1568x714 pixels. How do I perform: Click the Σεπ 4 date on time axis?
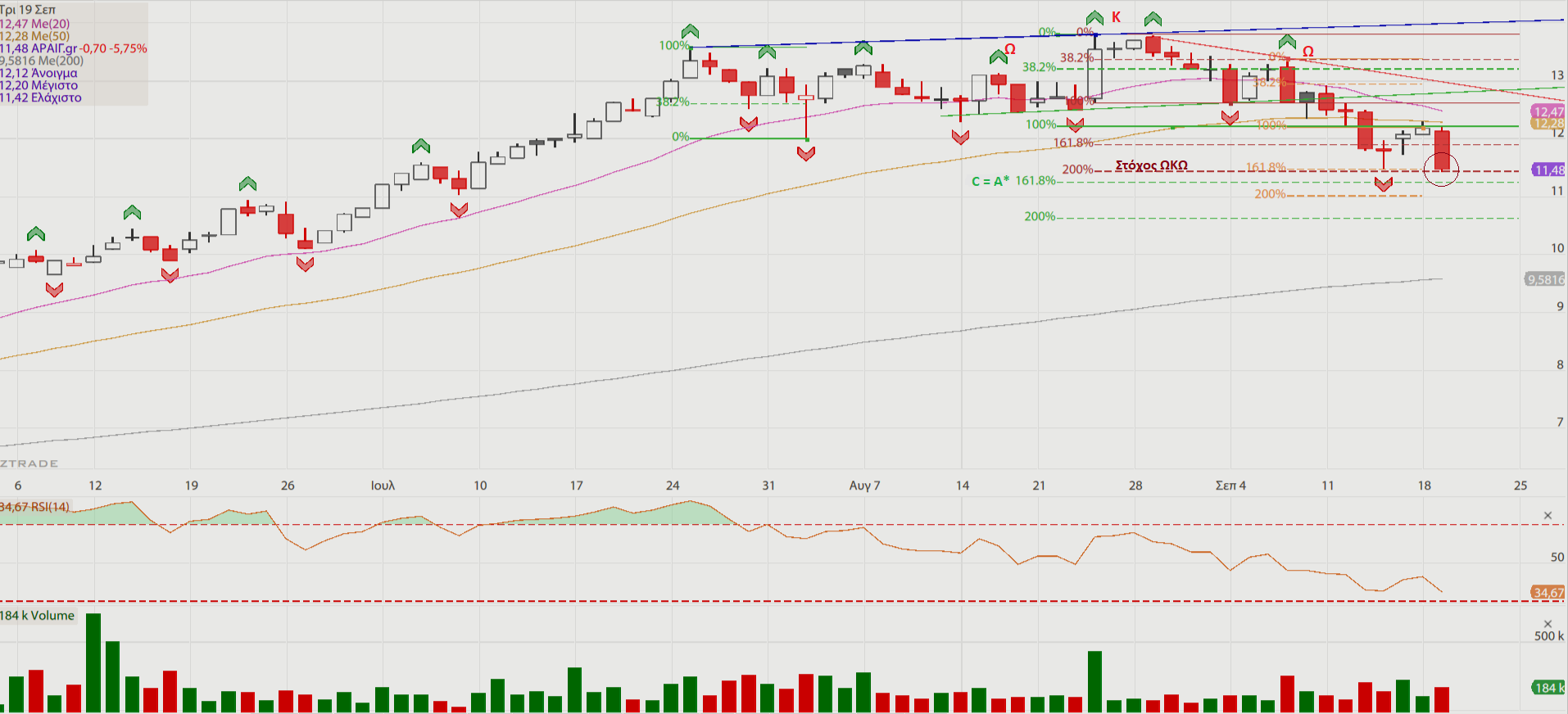[1230, 486]
